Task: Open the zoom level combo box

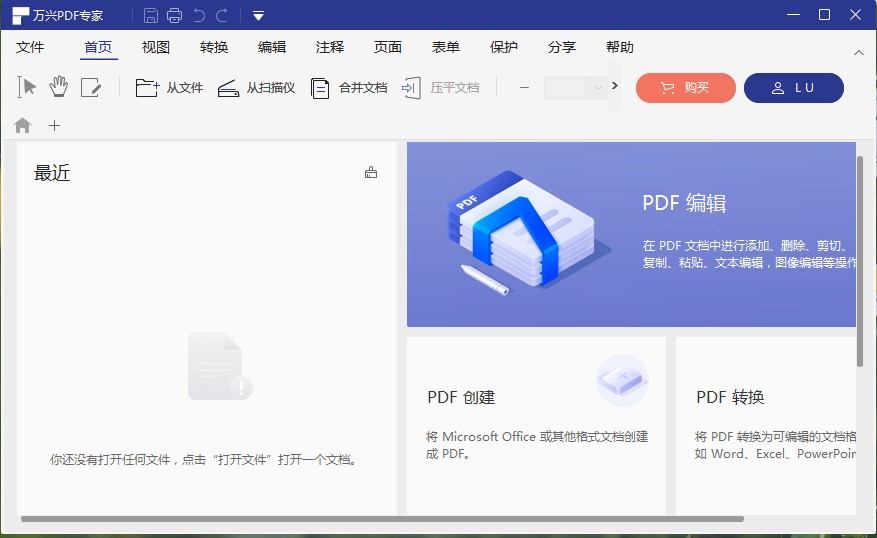Action: pyautogui.click(x=574, y=88)
